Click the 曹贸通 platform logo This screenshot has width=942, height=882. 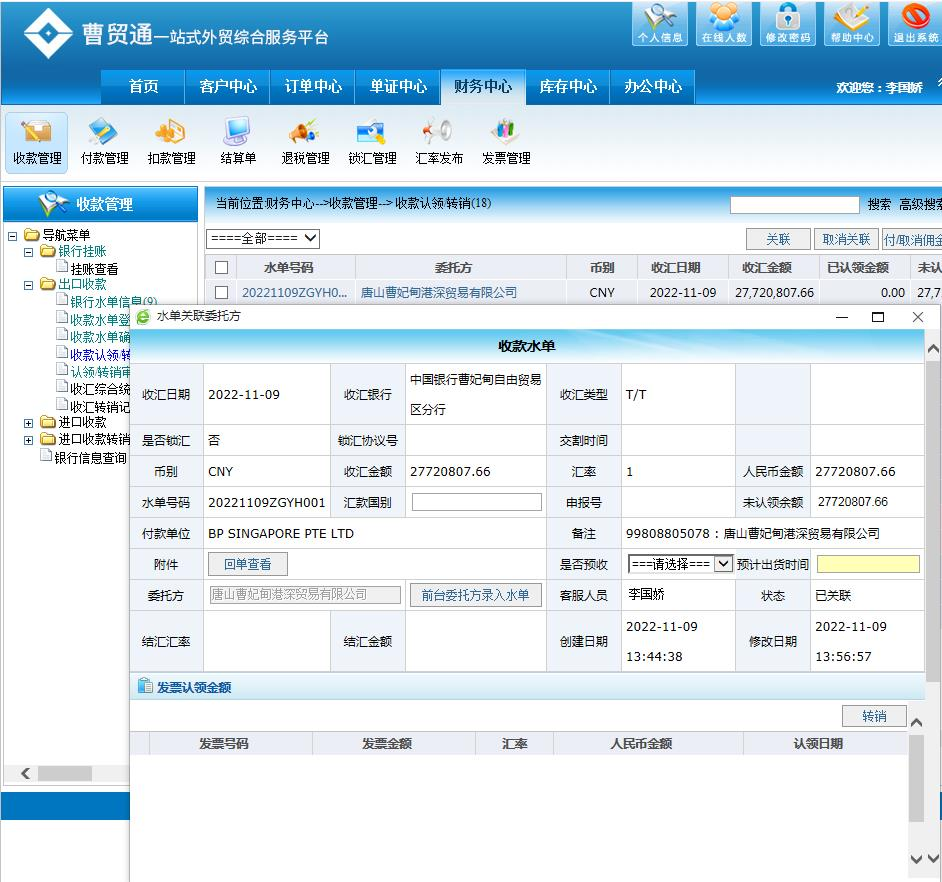point(48,34)
